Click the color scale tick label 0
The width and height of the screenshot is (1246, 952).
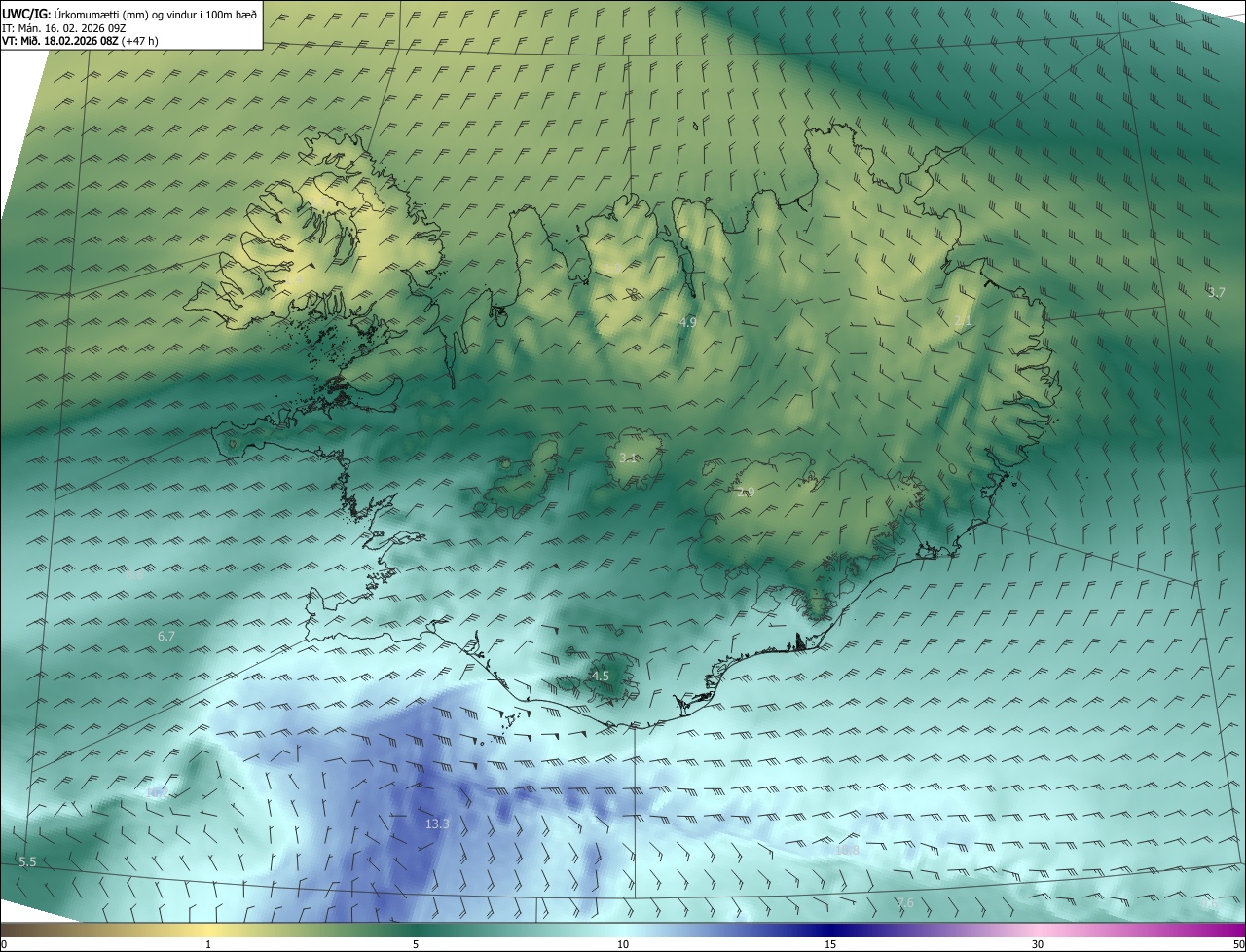click(4, 944)
